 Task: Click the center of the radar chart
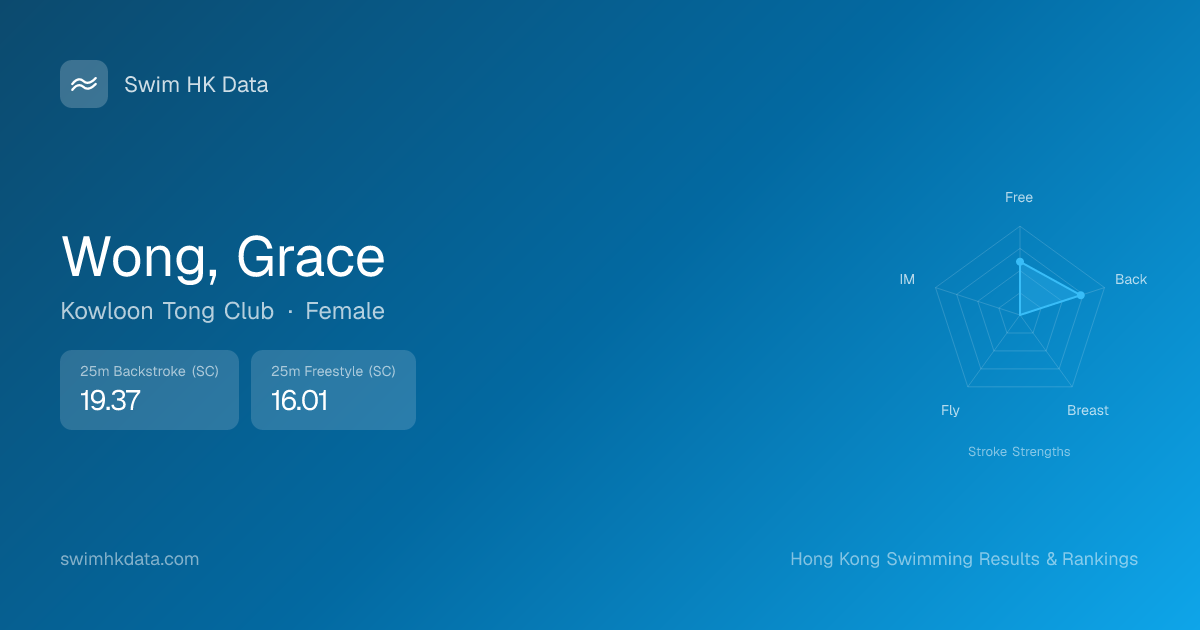pos(1020,315)
